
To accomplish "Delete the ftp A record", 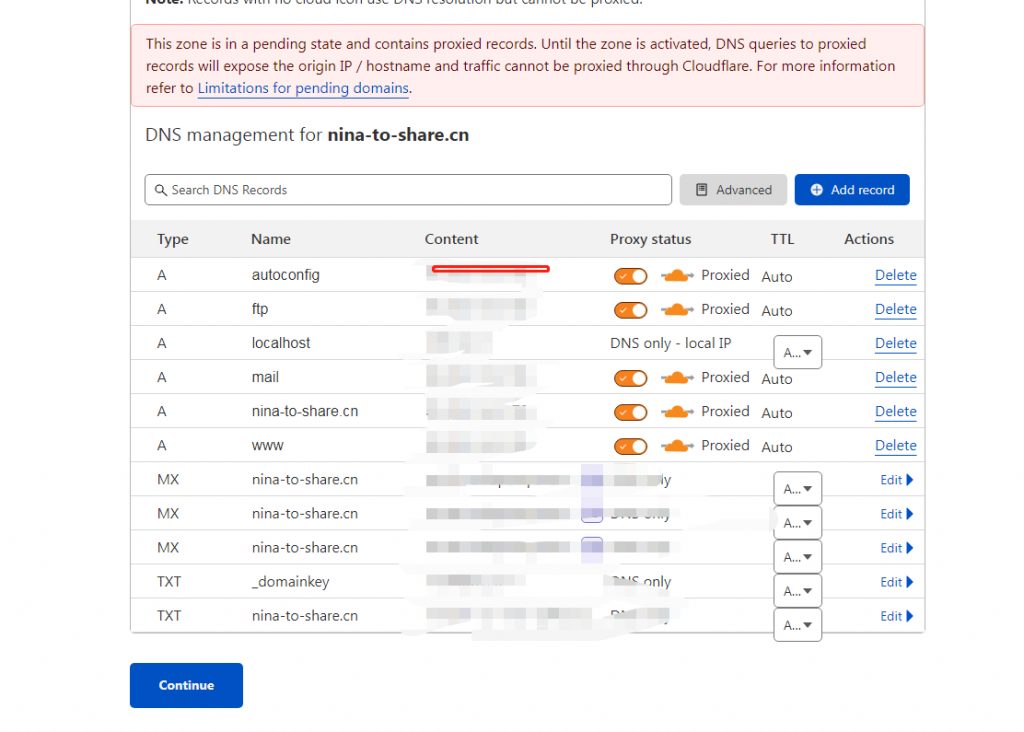I will click(895, 310).
